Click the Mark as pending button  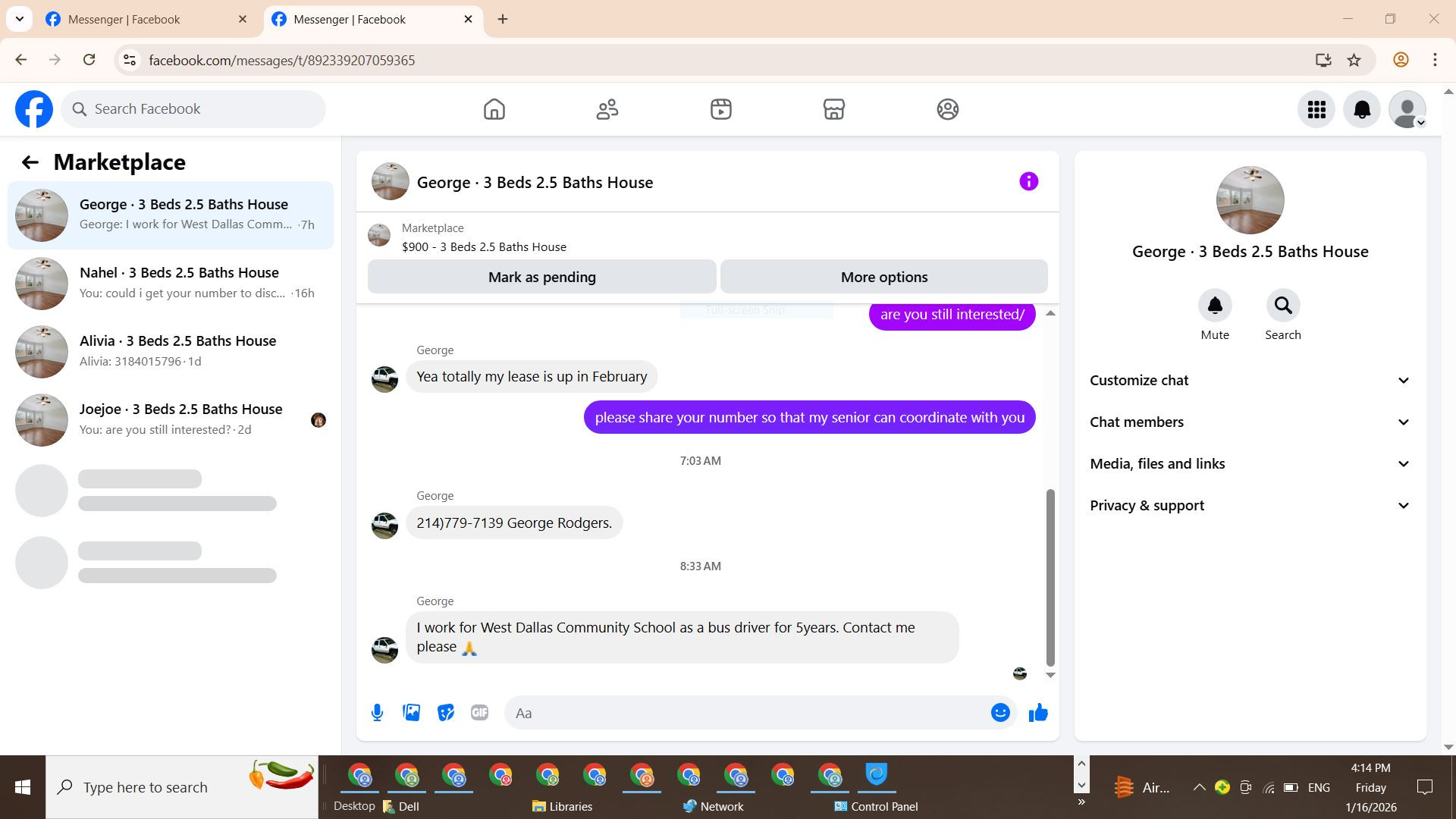point(541,278)
